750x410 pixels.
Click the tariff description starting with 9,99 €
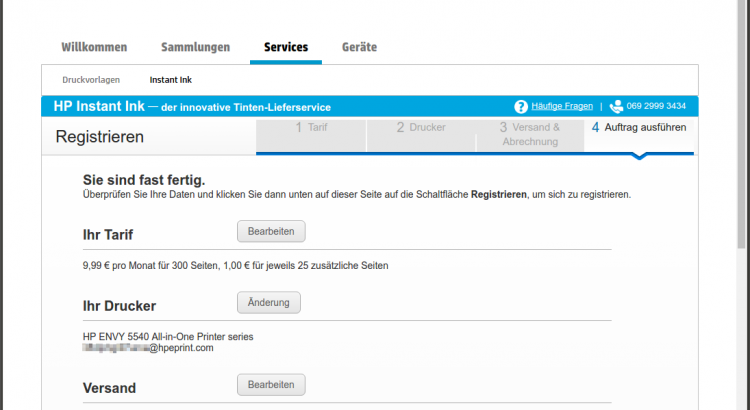click(x=235, y=266)
